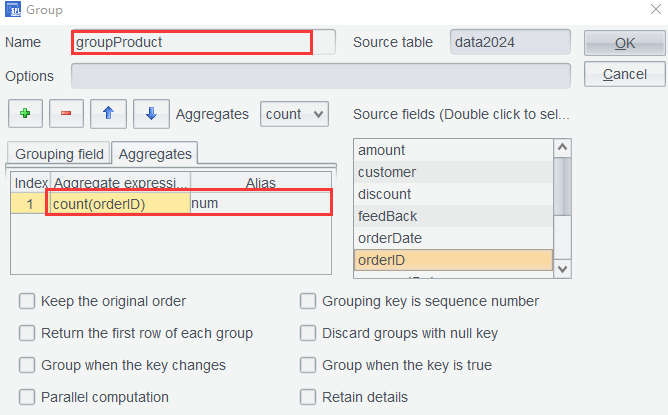Open the Aggregates count dropdown
The height and width of the screenshot is (415, 668).
[x=294, y=114]
